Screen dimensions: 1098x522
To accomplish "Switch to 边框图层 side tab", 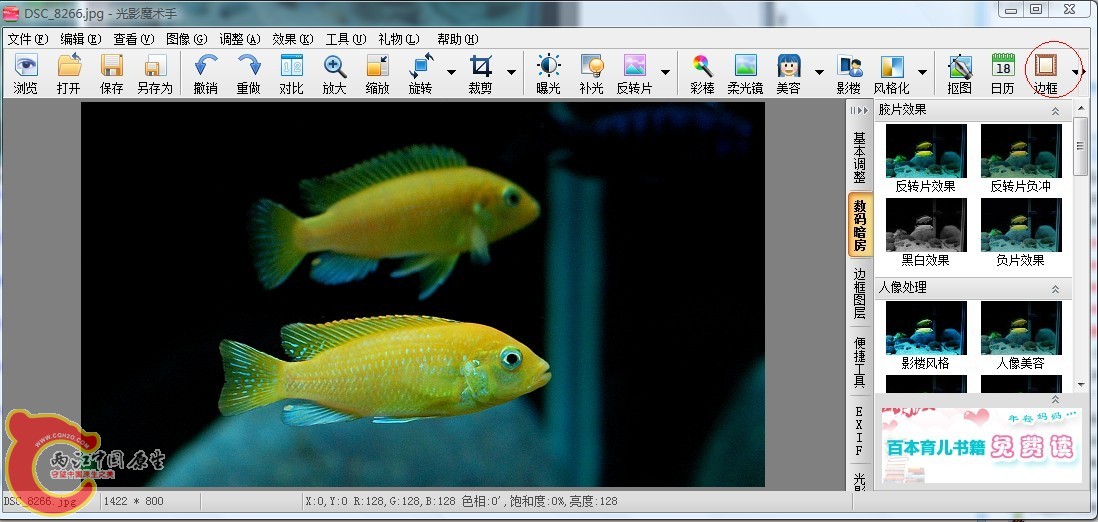I will 859,294.
